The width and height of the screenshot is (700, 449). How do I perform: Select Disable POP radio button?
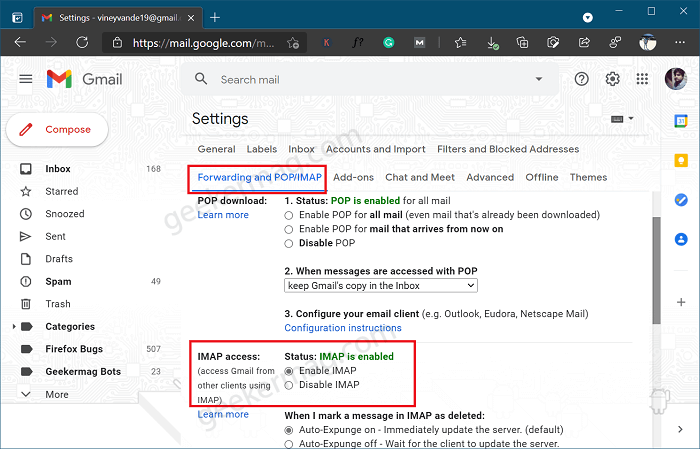[289, 244]
